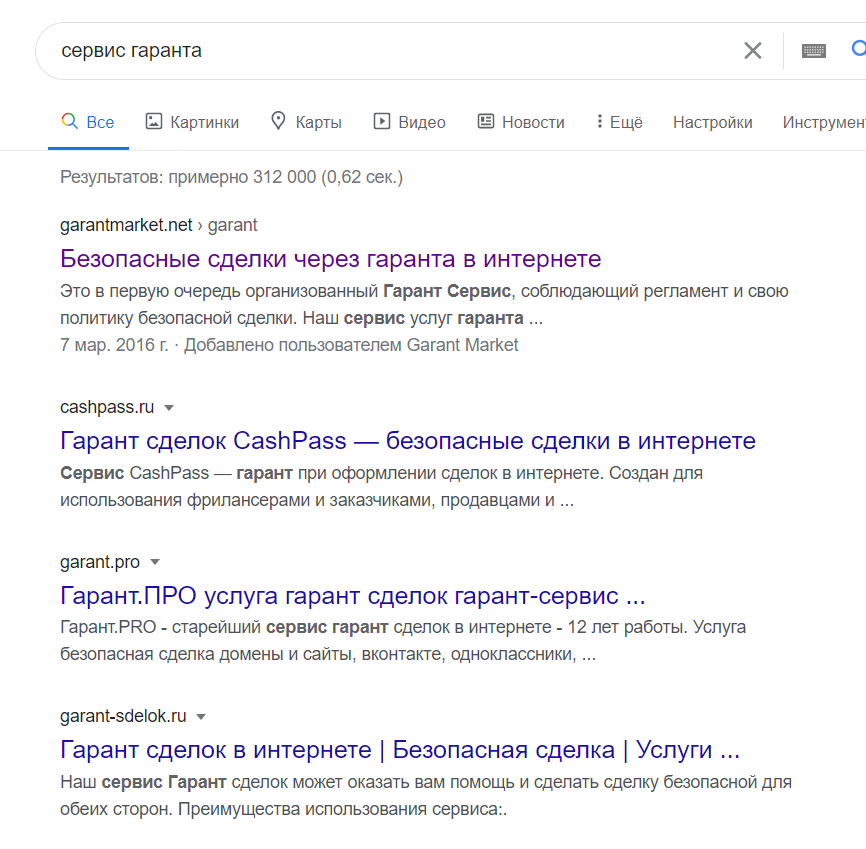Open Гарант сделок в интернете result
Screen dimensions: 866x849
click(400, 750)
